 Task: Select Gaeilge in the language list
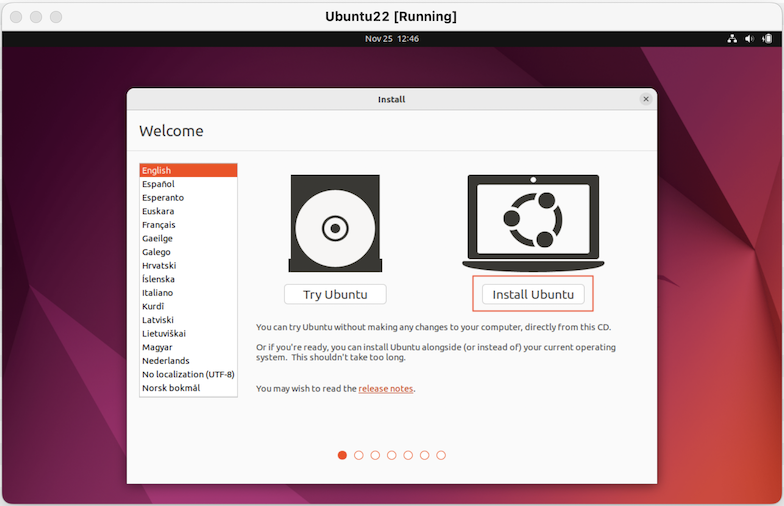[x=188, y=238]
